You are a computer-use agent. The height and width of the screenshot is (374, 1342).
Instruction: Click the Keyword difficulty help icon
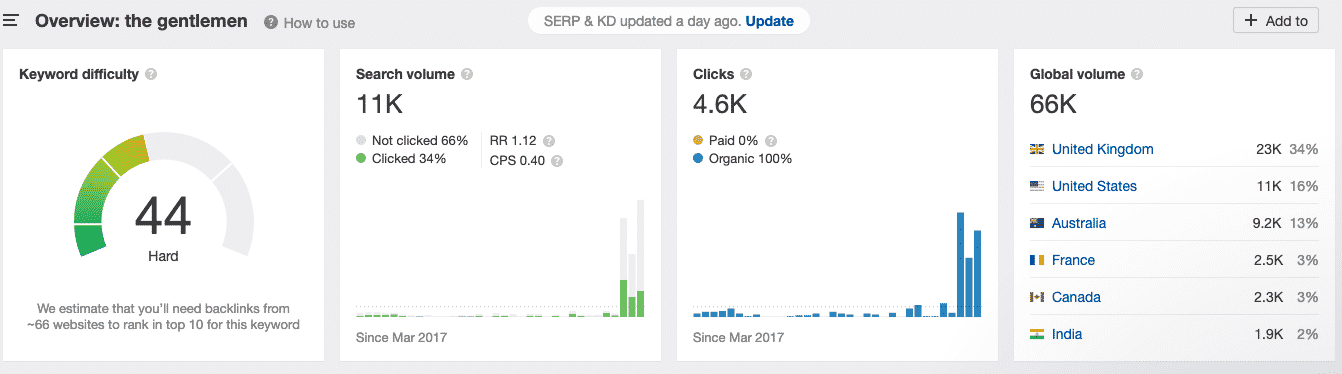151,74
